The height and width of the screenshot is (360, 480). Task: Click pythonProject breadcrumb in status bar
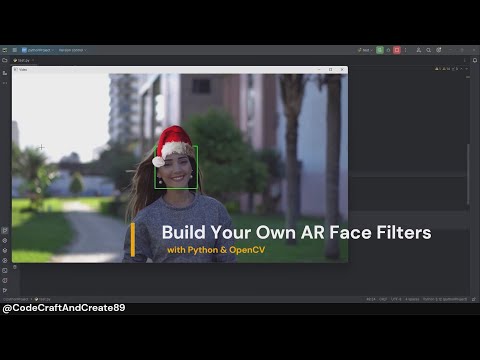click(15, 299)
